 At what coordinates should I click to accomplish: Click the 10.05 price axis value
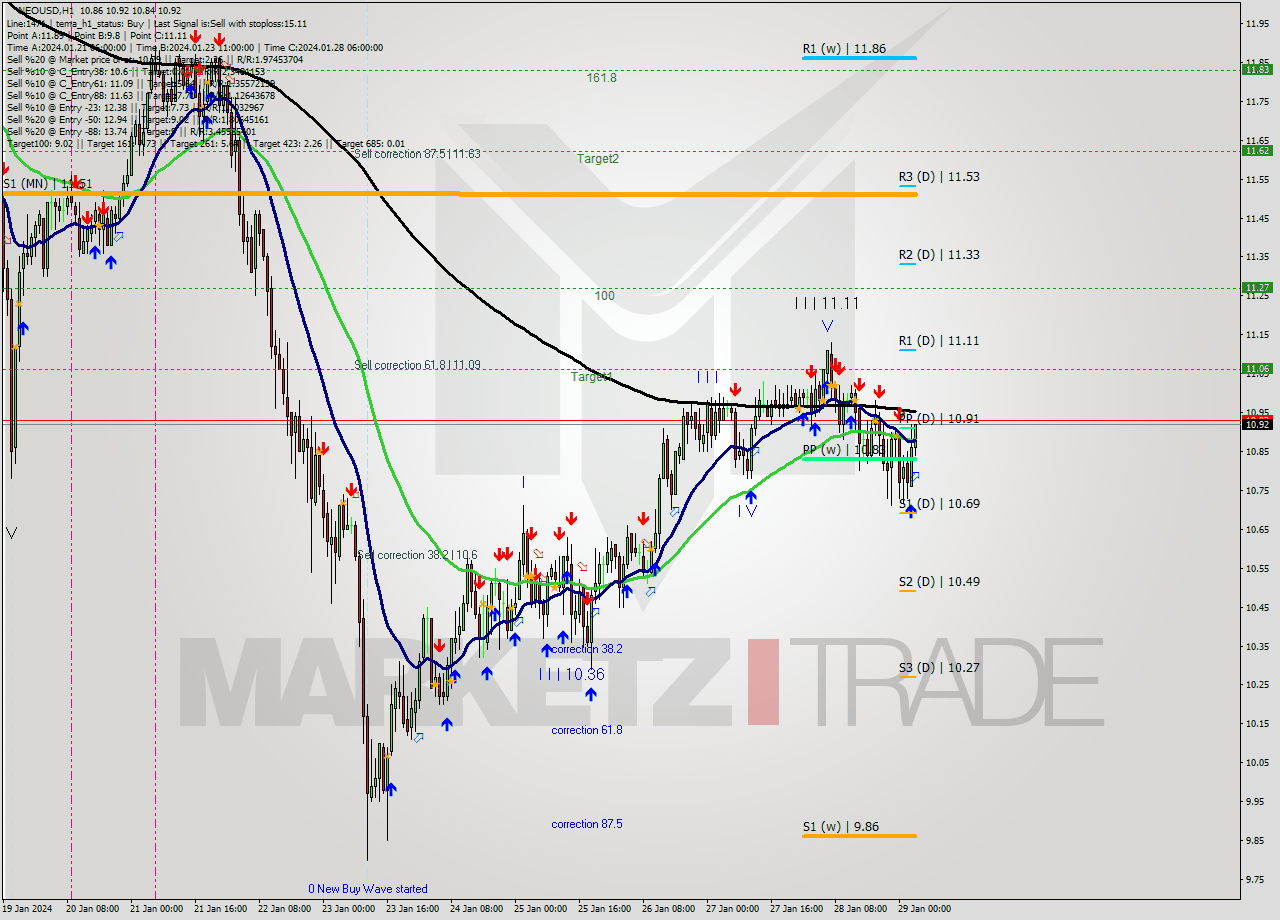coord(1257,762)
